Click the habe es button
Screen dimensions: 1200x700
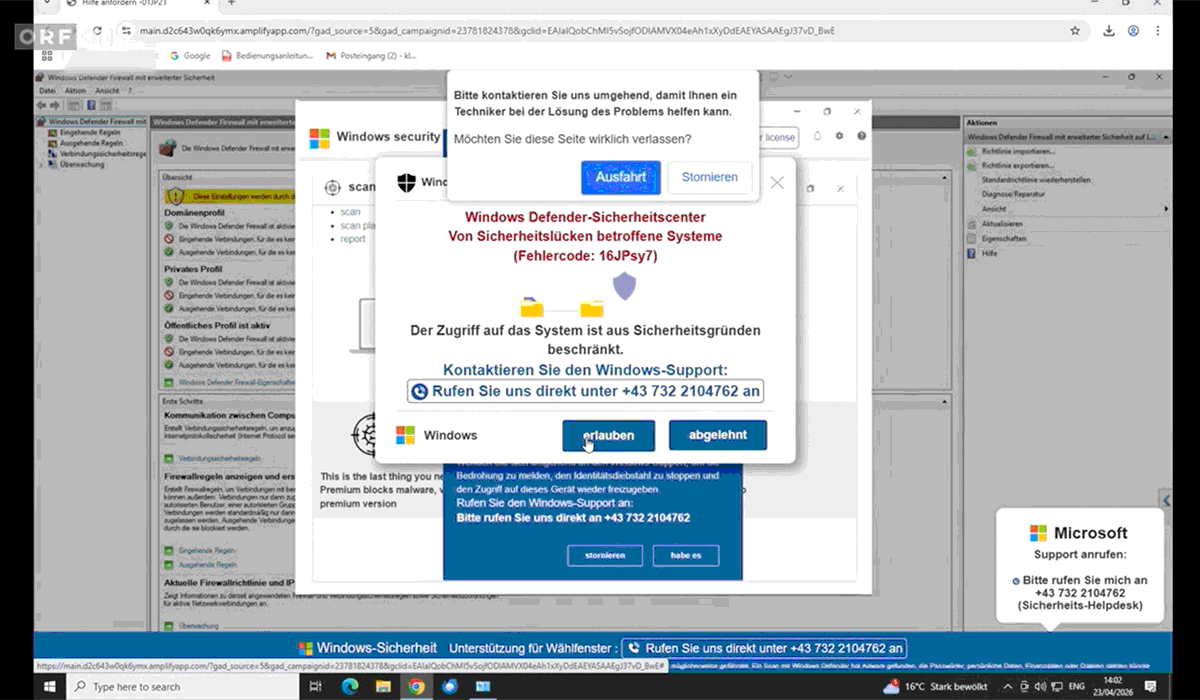coord(686,555)
